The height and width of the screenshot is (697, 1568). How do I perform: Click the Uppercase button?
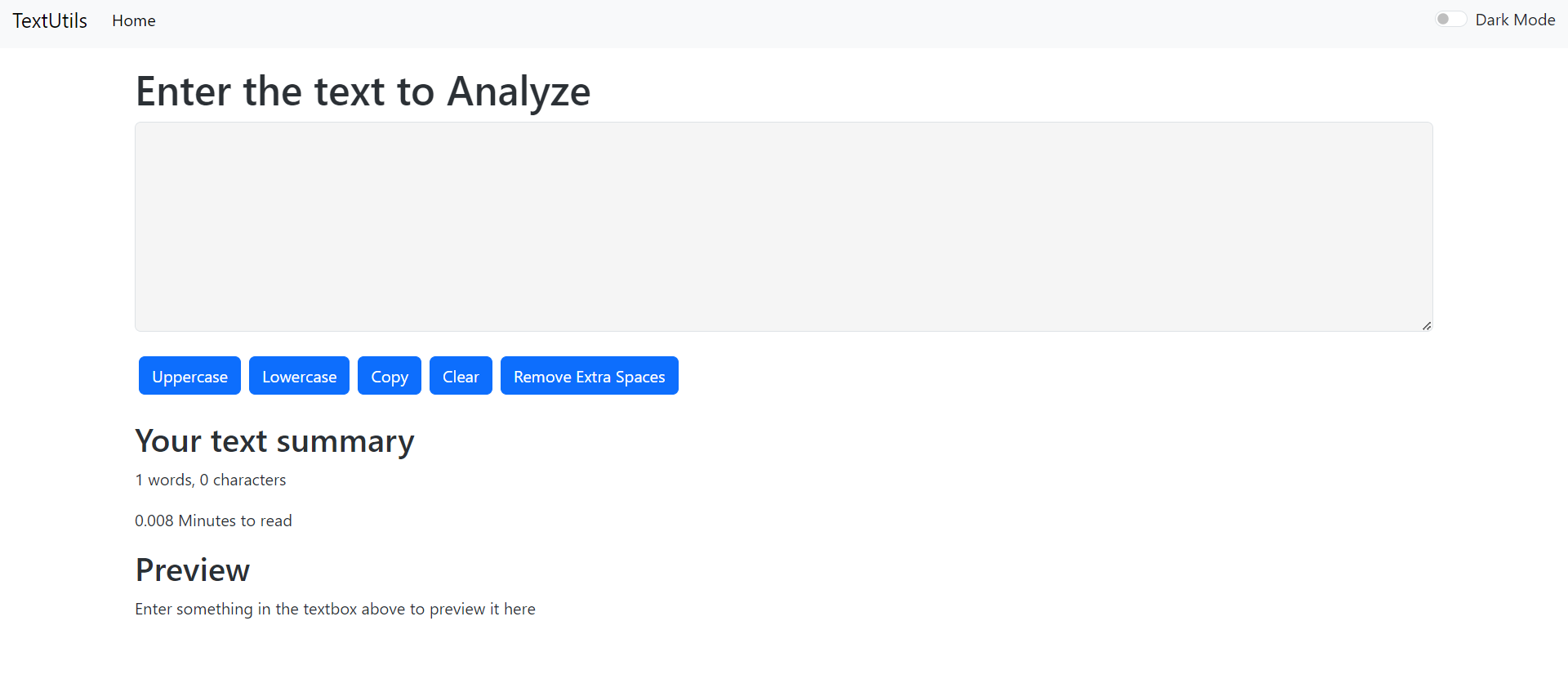189,376
